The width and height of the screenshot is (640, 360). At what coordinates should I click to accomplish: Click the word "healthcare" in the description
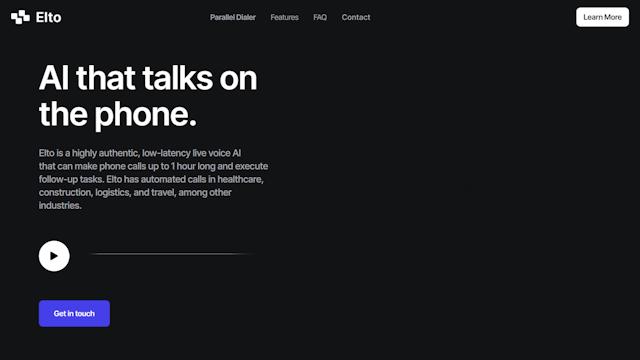click(x=240, y=179)
